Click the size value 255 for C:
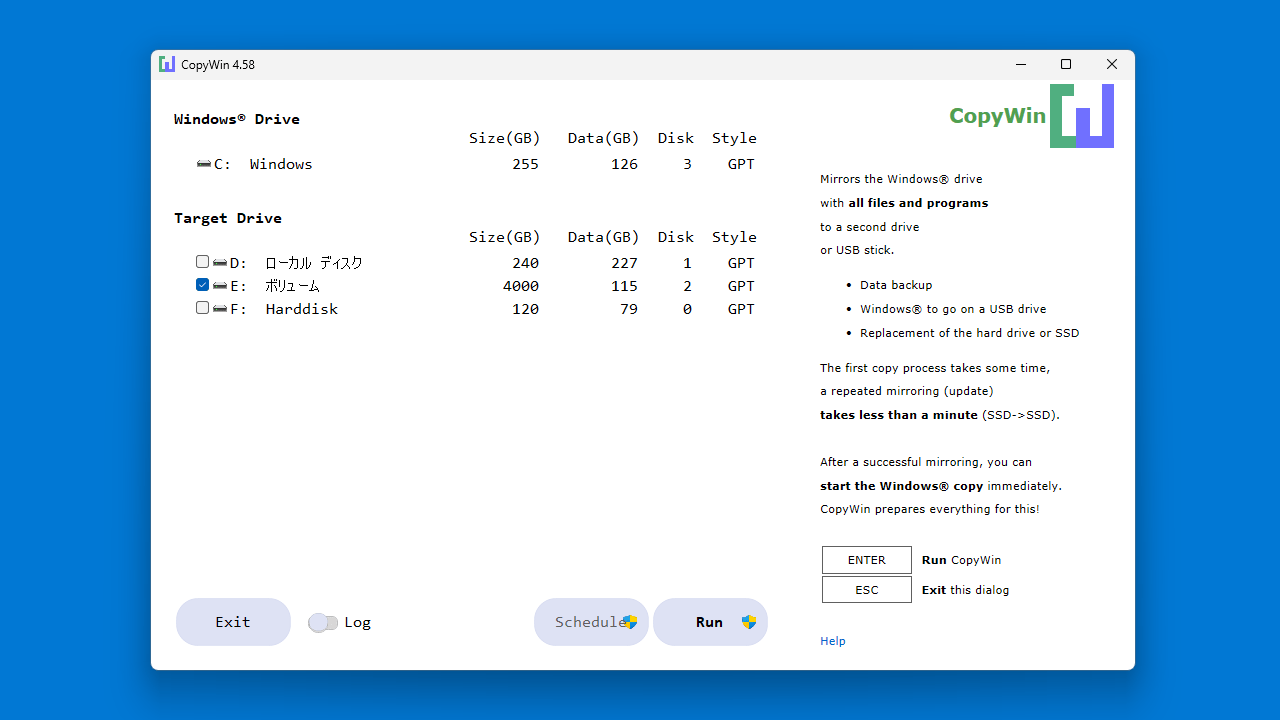1280x720 pixels. (526, 164)
